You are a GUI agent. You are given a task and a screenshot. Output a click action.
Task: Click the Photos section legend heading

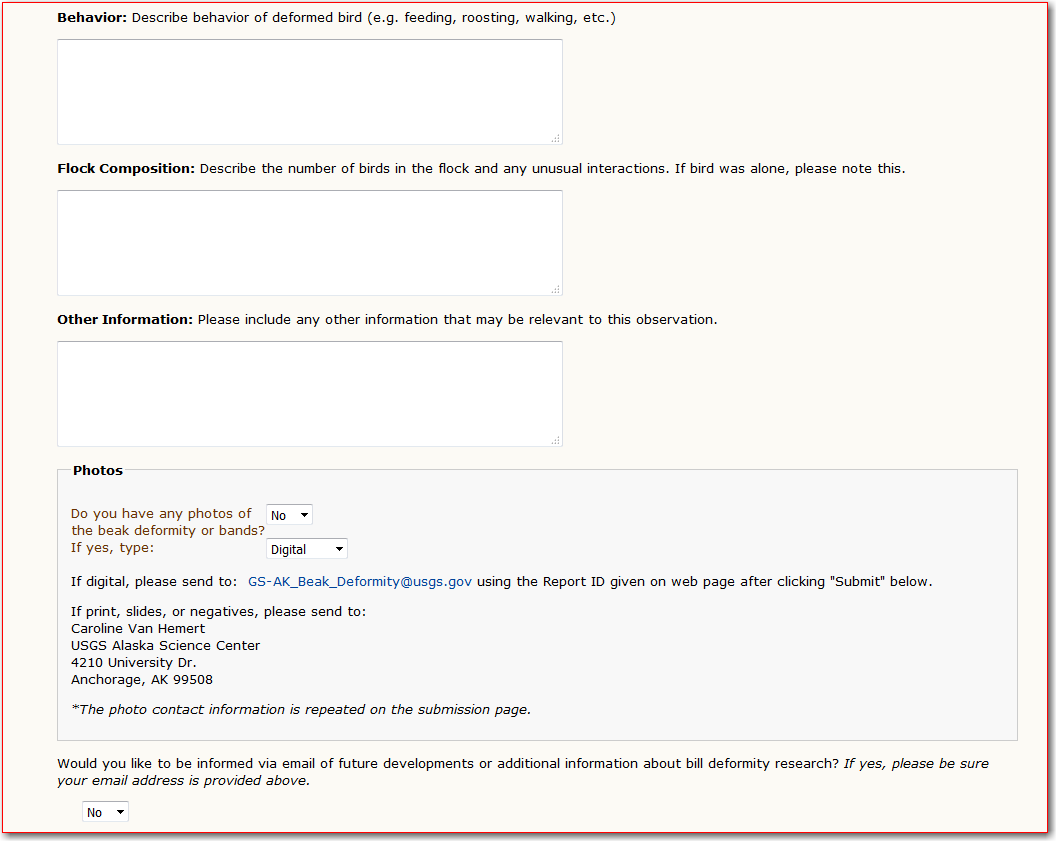point(98,470)
